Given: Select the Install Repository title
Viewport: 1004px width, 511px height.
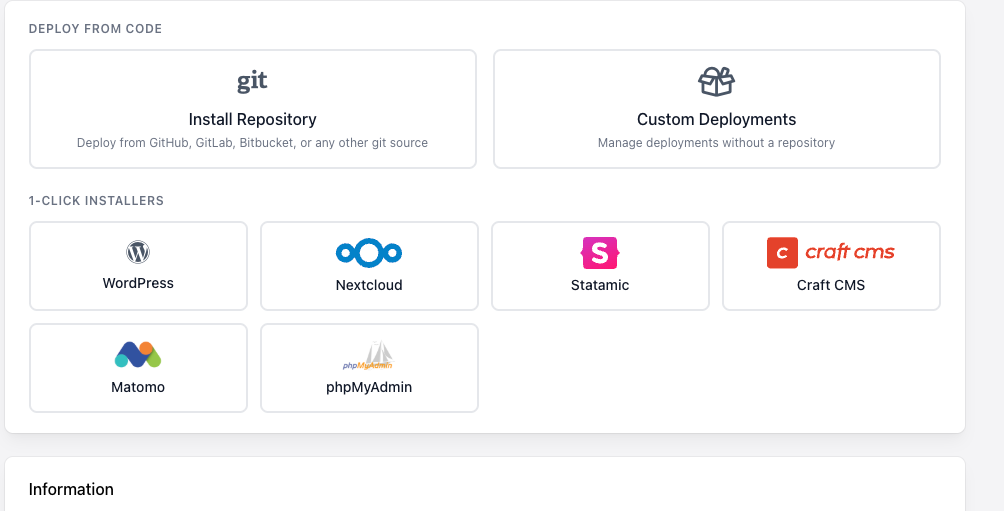Looking at the screenshot, I should pos(252,119).
